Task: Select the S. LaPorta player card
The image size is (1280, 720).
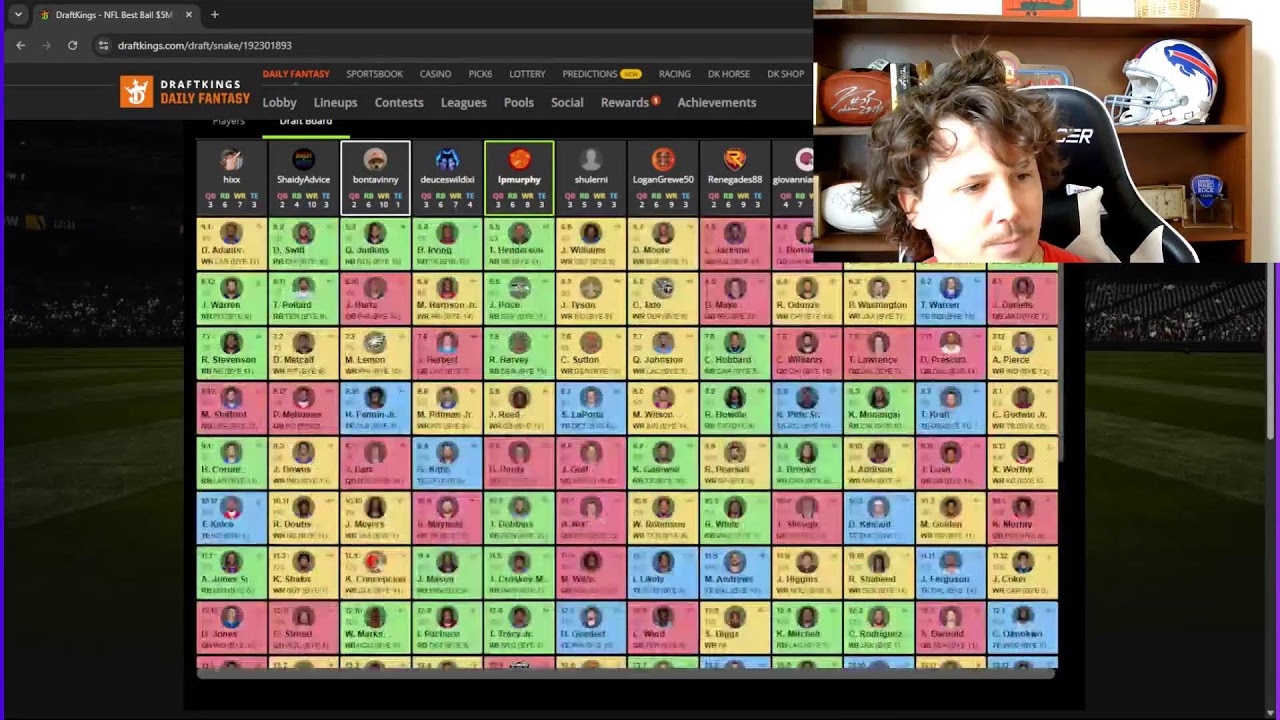Action: [591, 409]
